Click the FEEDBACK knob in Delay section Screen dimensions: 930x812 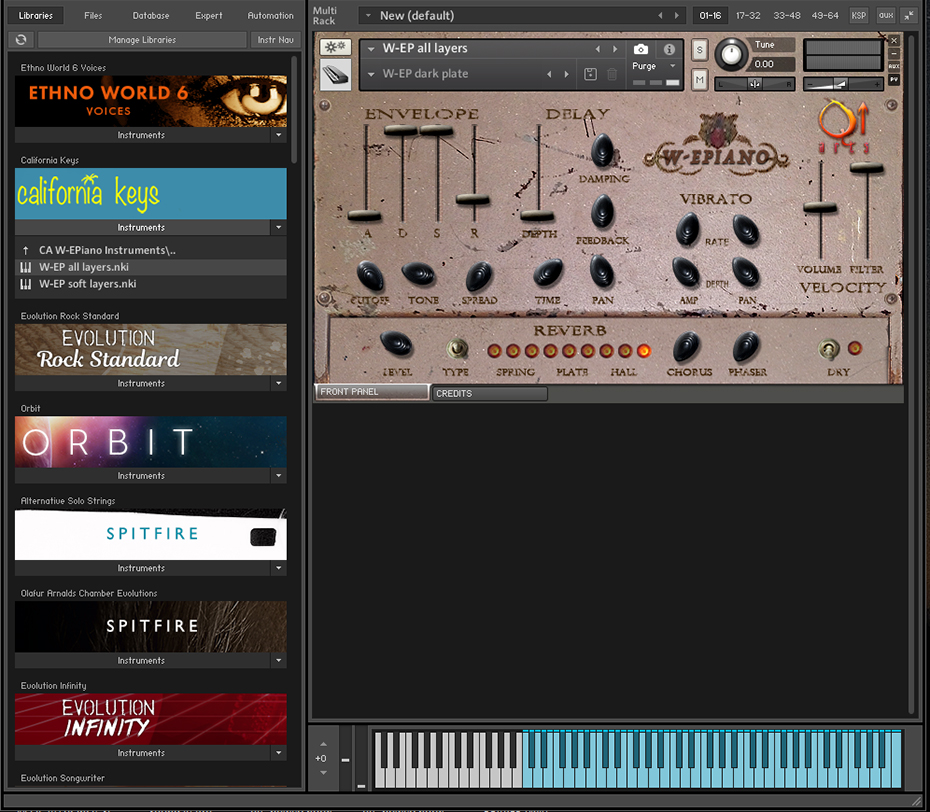(x=603, y=212)
